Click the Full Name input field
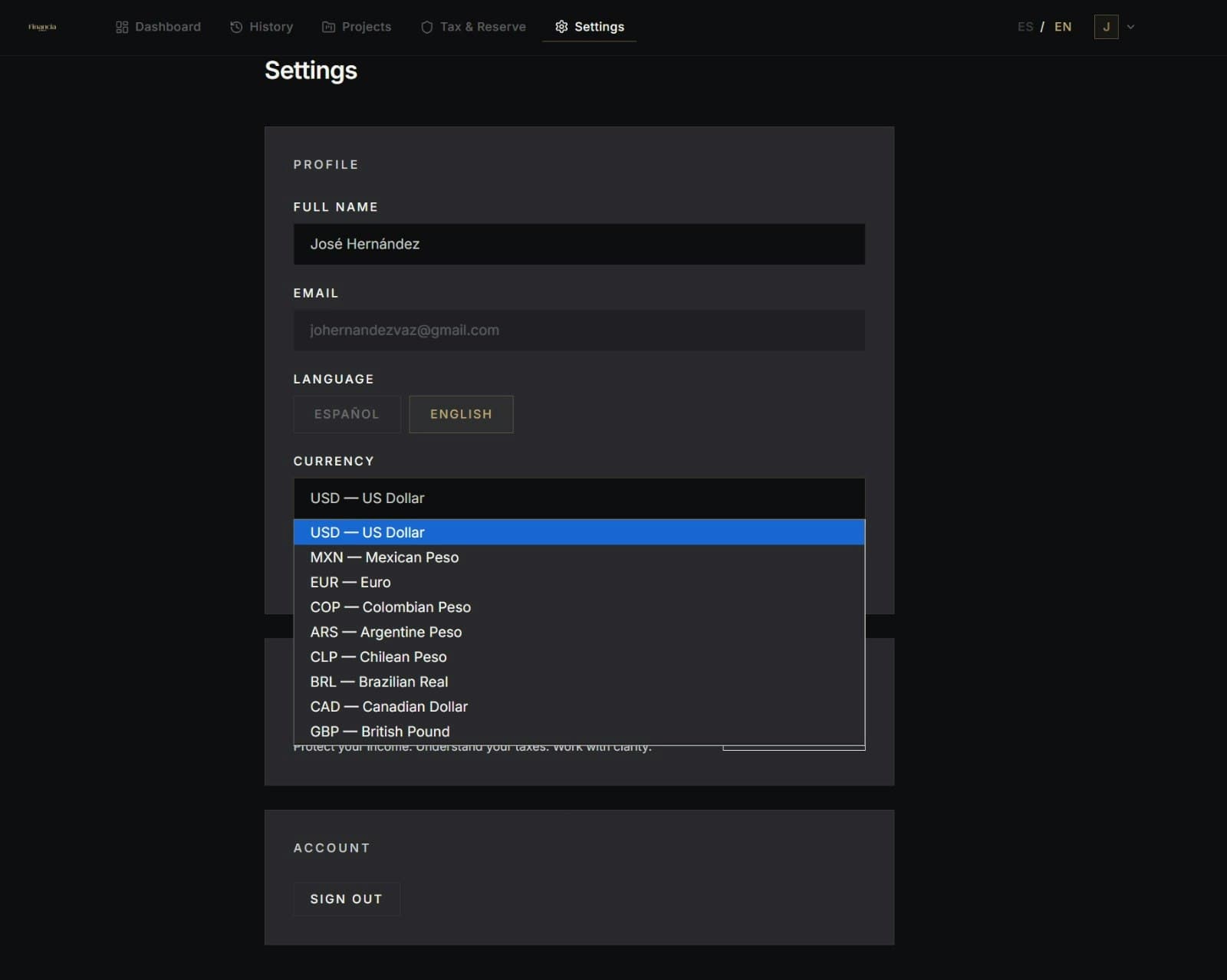This screenshot has height=980, width=1227. 579,244
